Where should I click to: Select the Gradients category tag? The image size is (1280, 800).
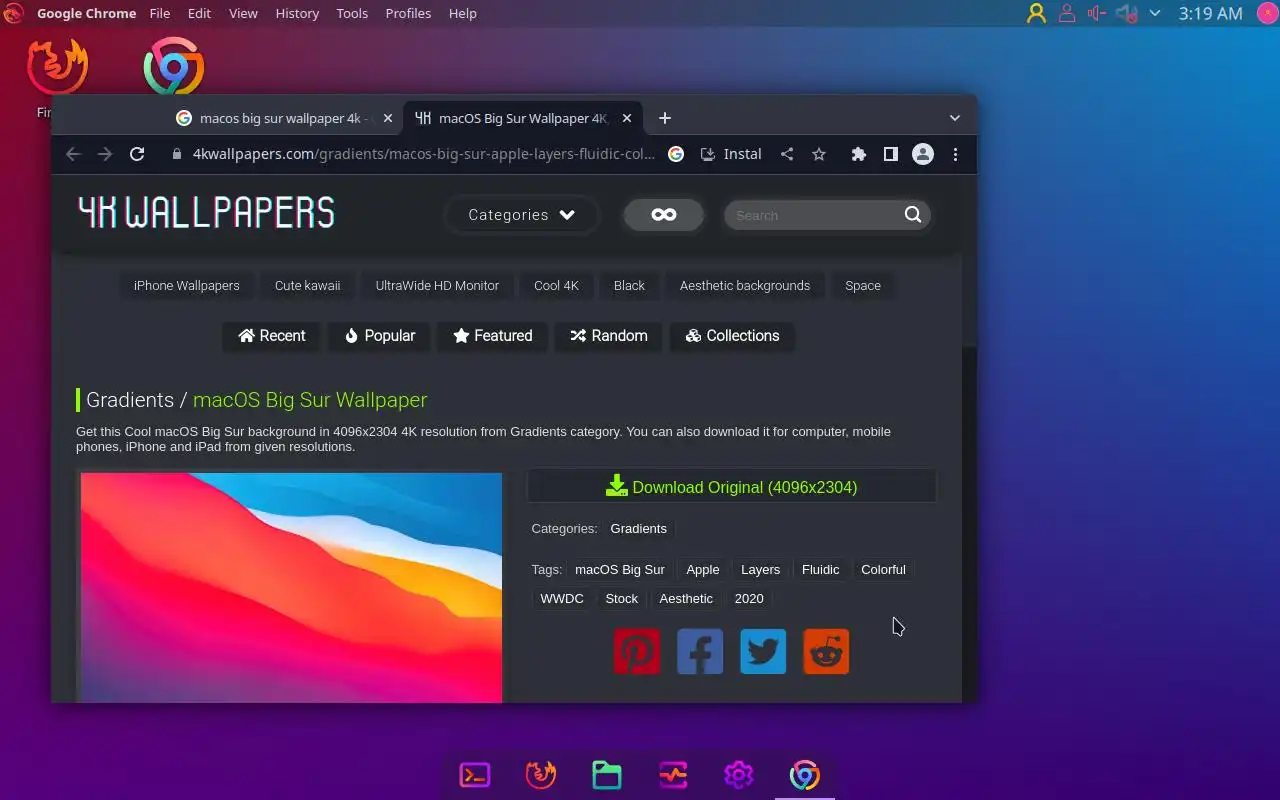click(638, 528)
